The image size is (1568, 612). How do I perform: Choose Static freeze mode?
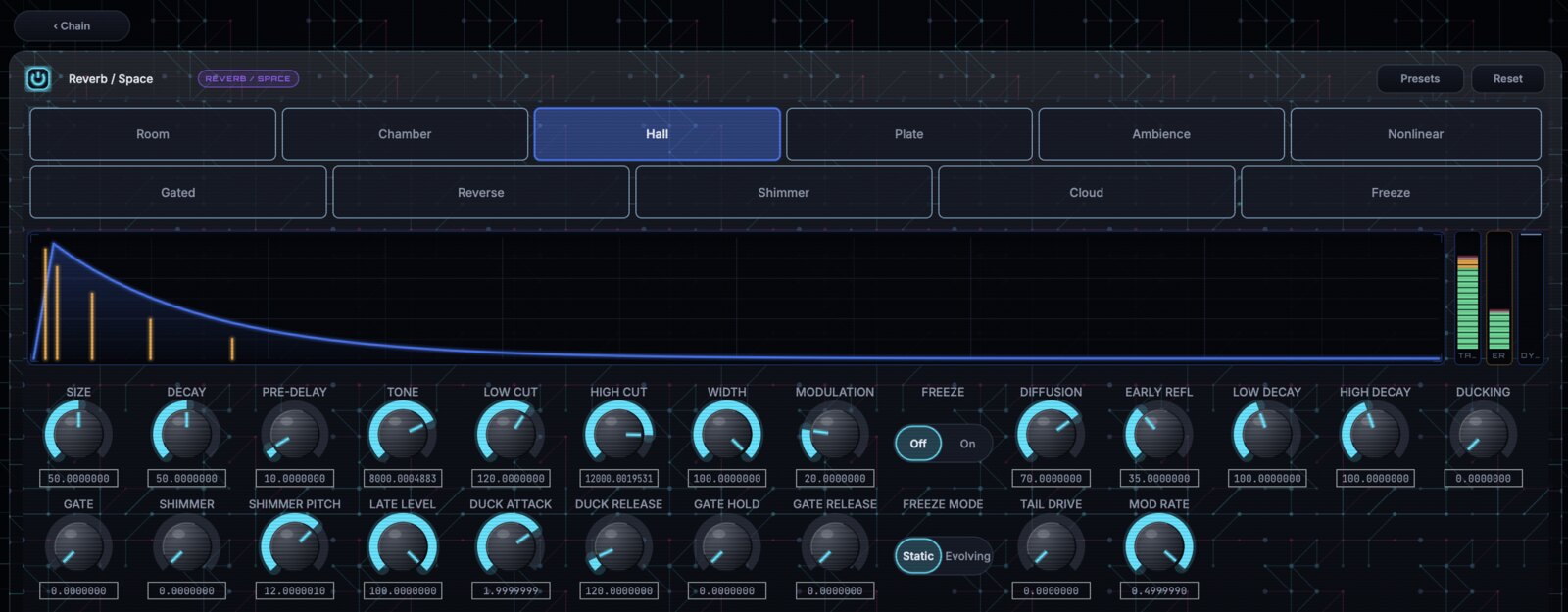click(x=918, y=556)
